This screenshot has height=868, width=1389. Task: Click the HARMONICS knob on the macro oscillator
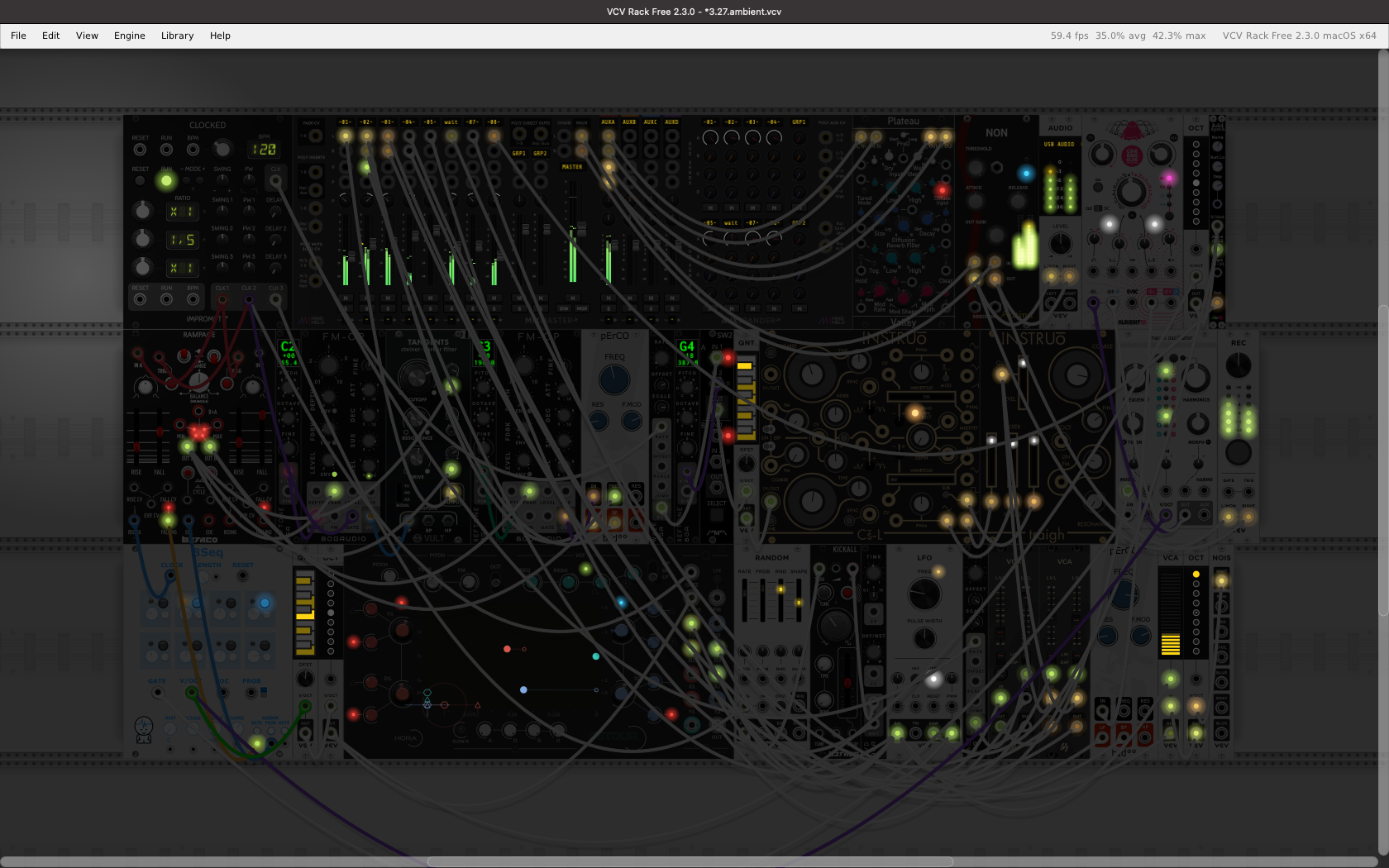tap(1196, 378)
